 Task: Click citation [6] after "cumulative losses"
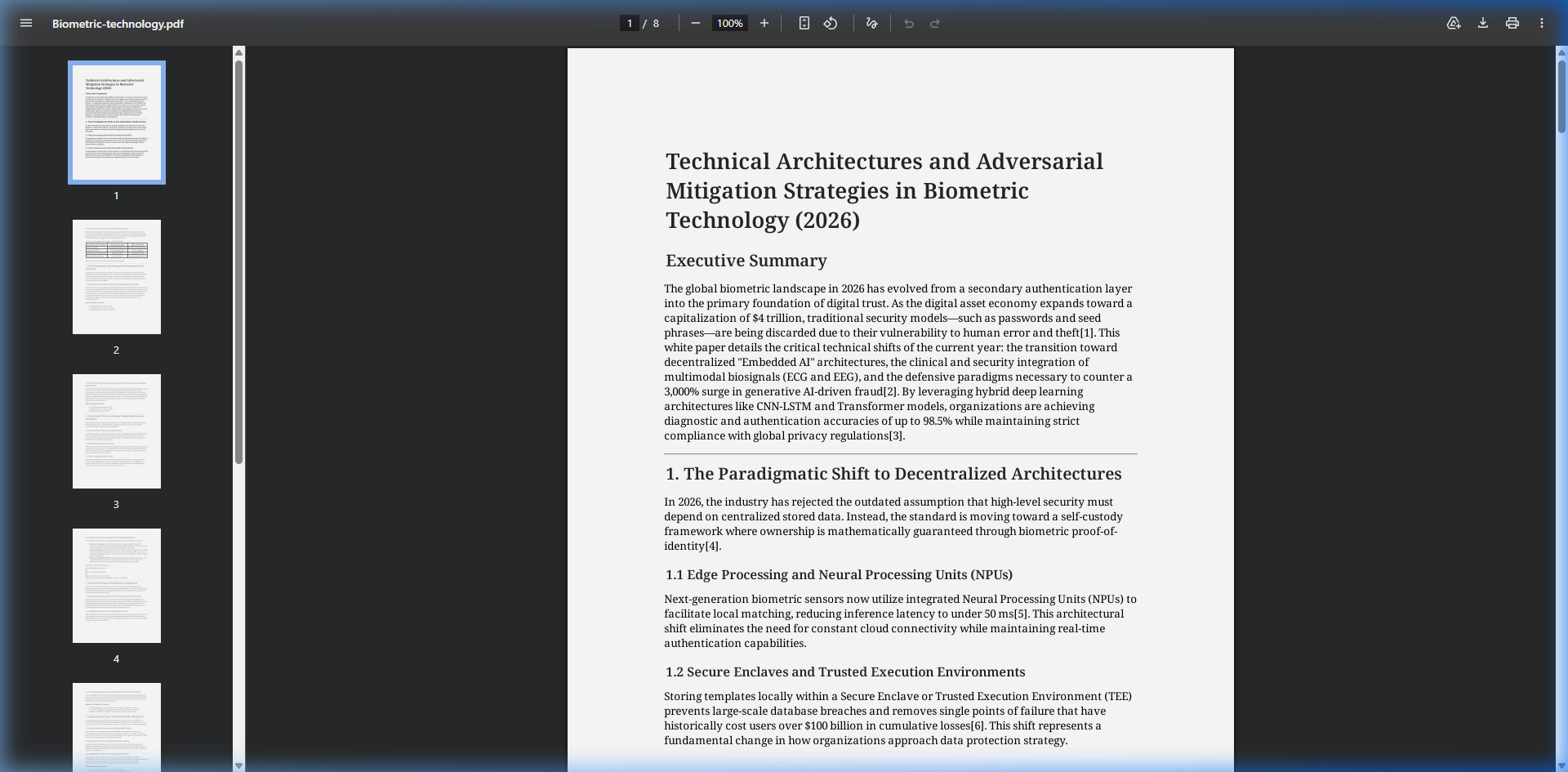click(978, 726)
